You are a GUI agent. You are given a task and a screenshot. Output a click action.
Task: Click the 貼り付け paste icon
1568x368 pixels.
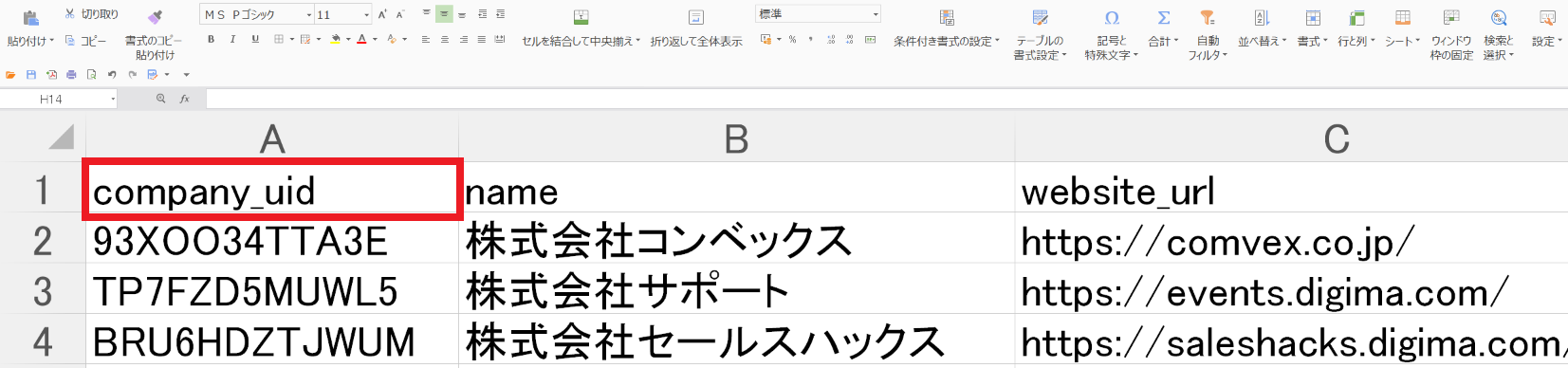[30, 17]
